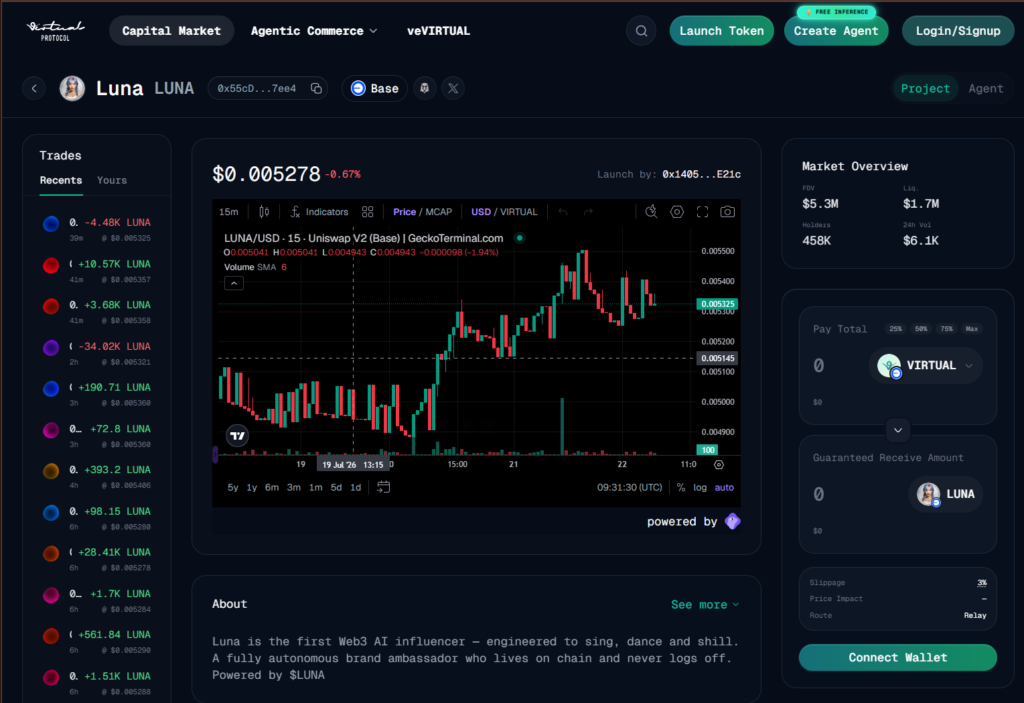Select the 25% pay amount button
Screen dimensions: 1024x703
895,329
